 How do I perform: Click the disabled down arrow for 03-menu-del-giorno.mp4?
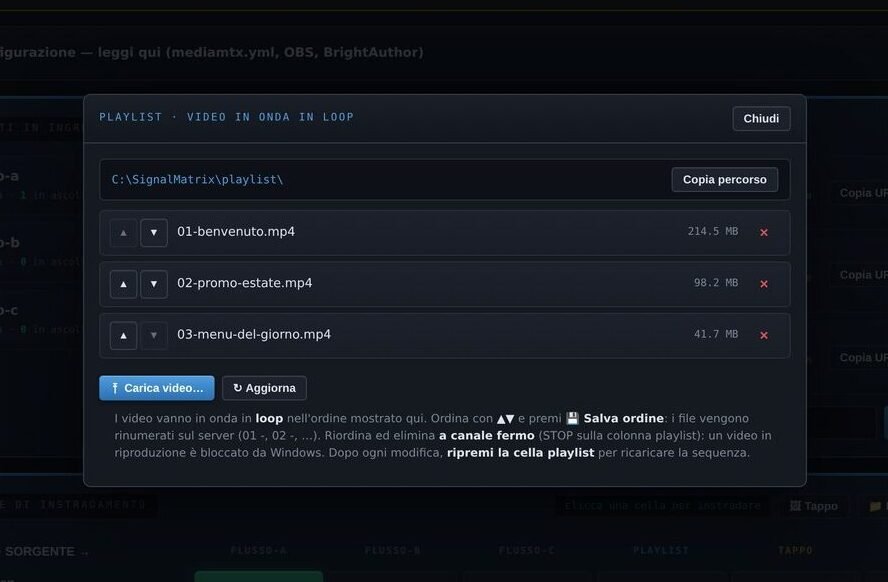[153, 336]
